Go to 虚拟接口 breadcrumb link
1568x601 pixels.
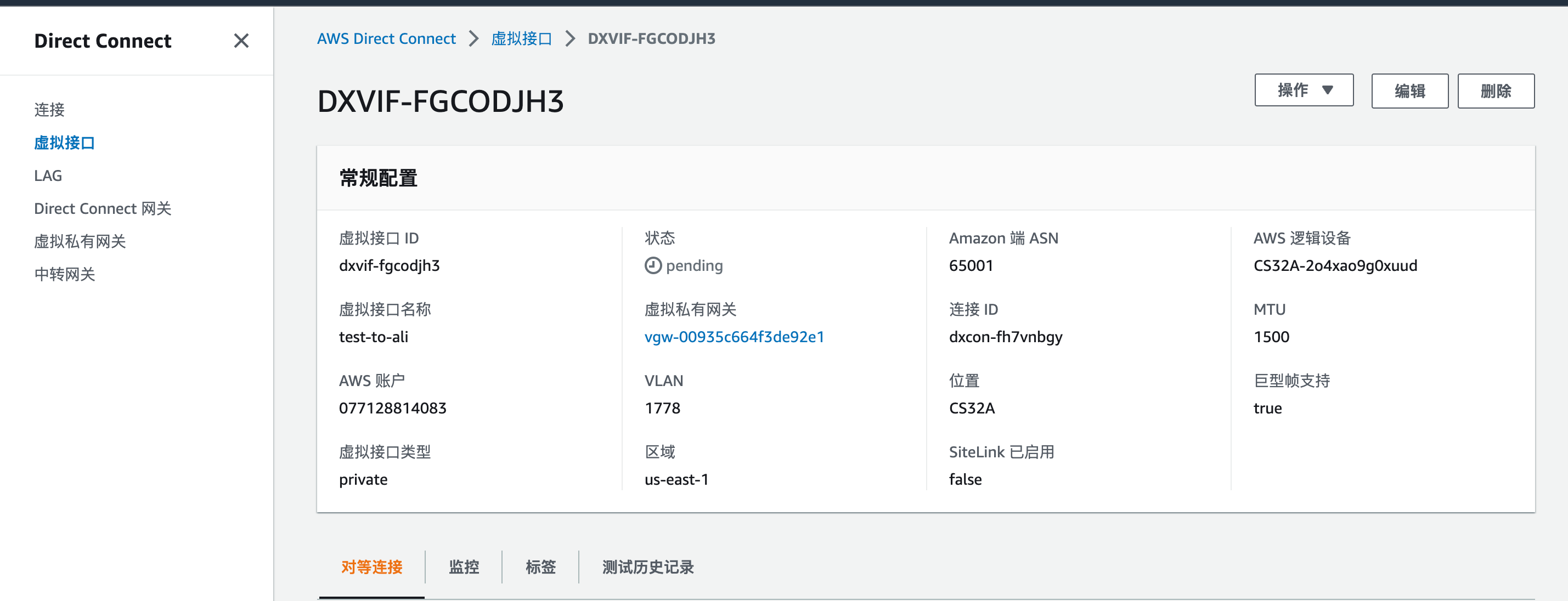521,38
